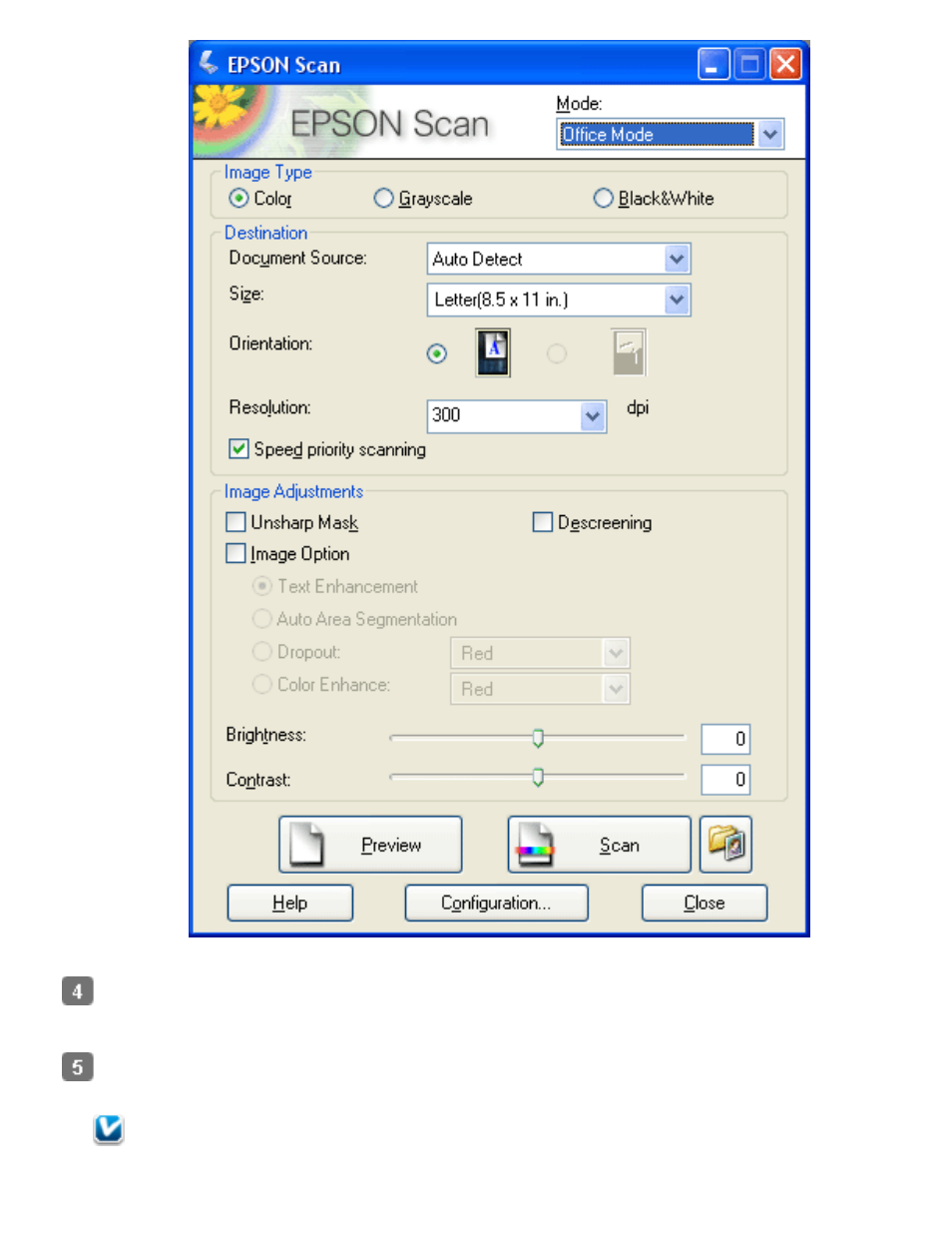Enable the Descreening checkbox

pos(542,521)
